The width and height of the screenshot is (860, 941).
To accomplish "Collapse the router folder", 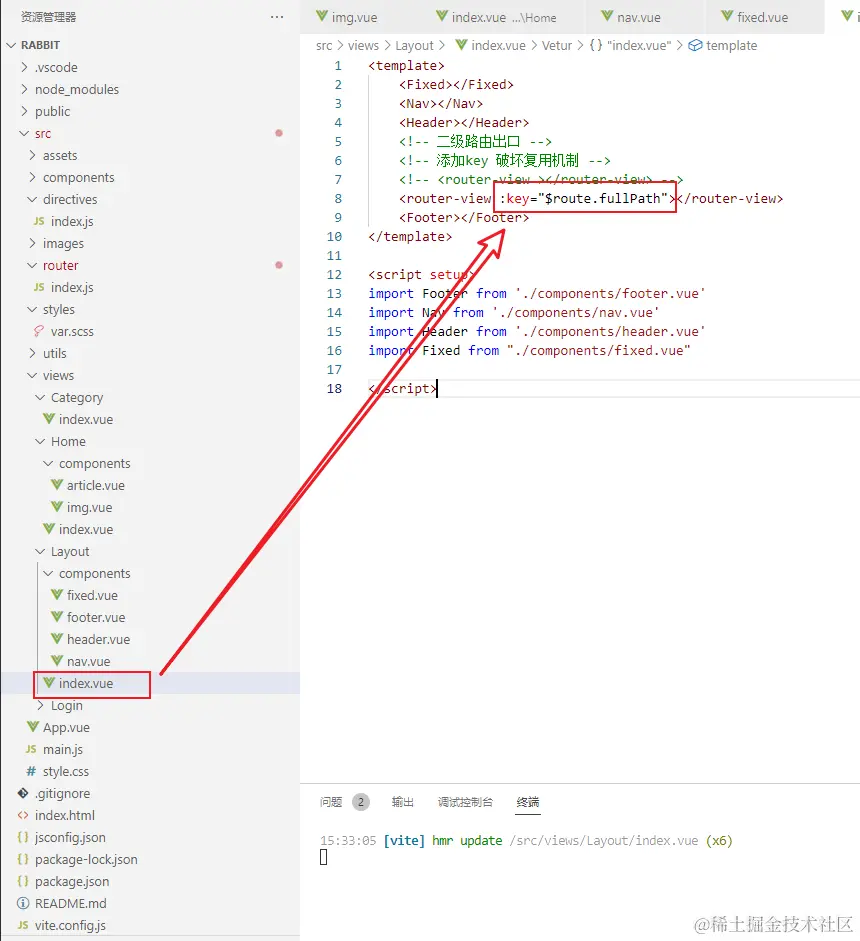I will point(32,265).
